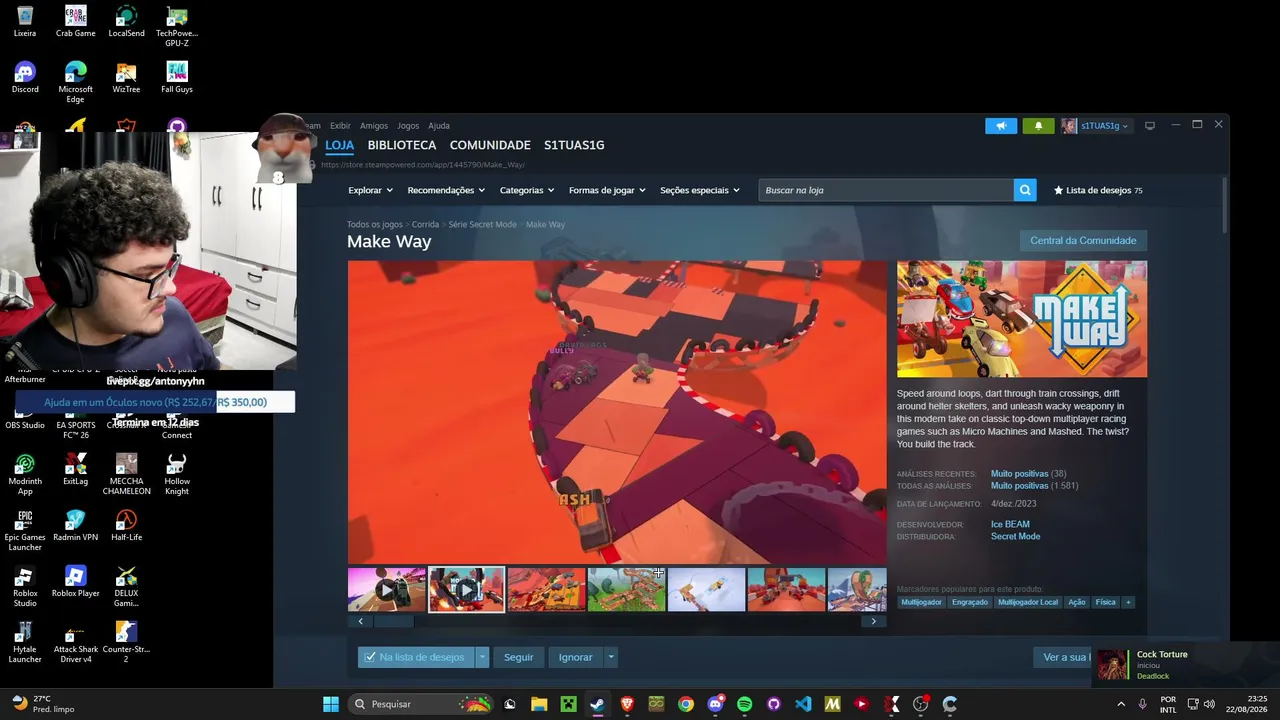Open the S1TUAS1G profile tab
Screen dimensions: 1280x720
(574, 145)
